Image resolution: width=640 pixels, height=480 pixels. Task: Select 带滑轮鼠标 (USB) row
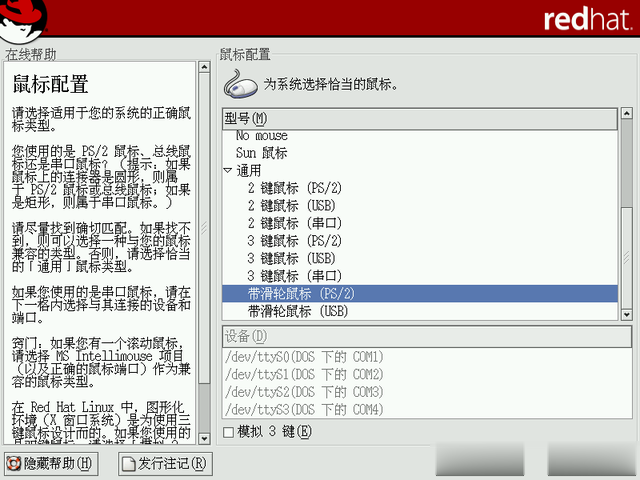click(x=420, y=311)
